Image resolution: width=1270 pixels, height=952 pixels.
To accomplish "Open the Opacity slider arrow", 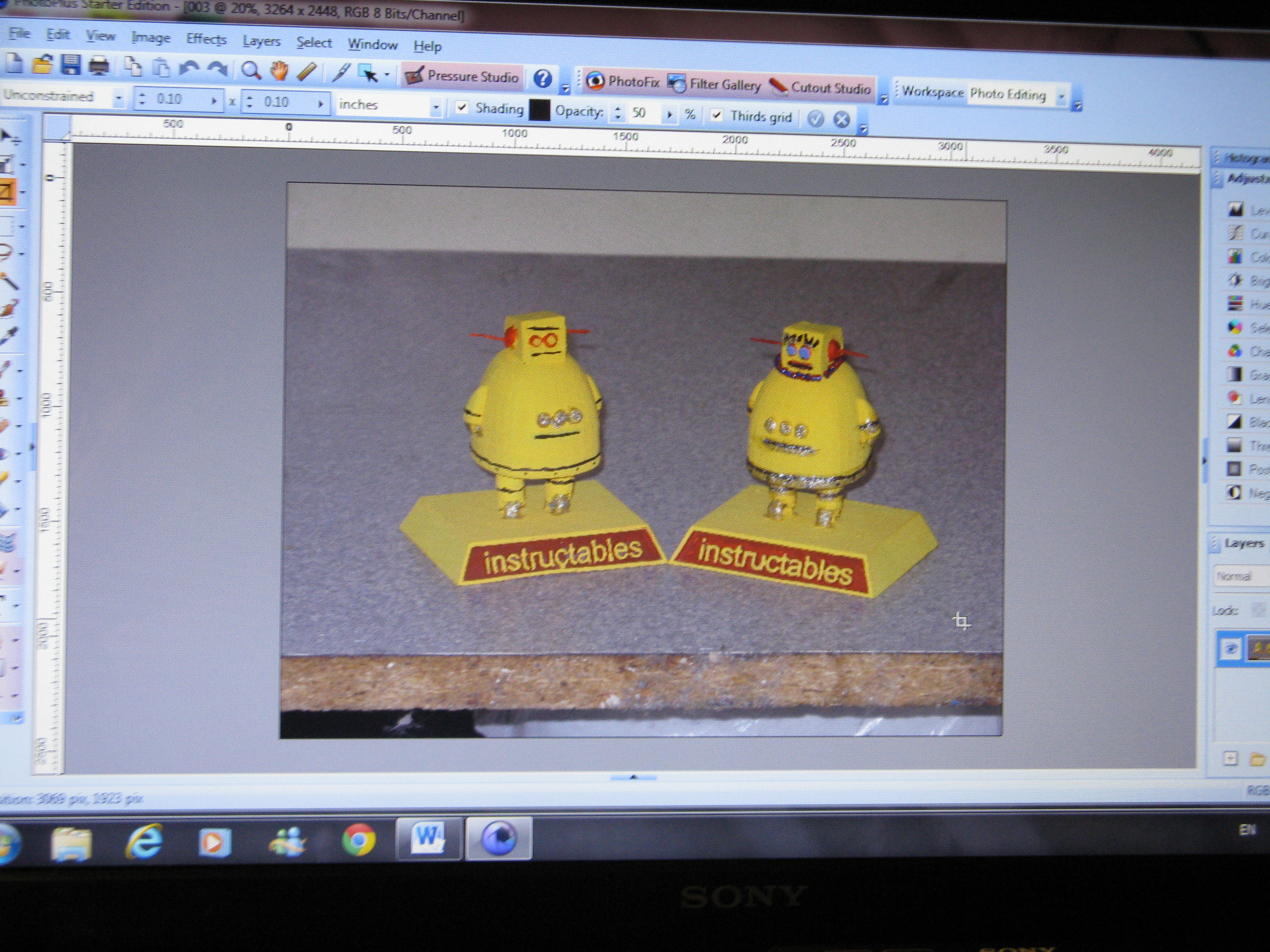I will (670, 114).
